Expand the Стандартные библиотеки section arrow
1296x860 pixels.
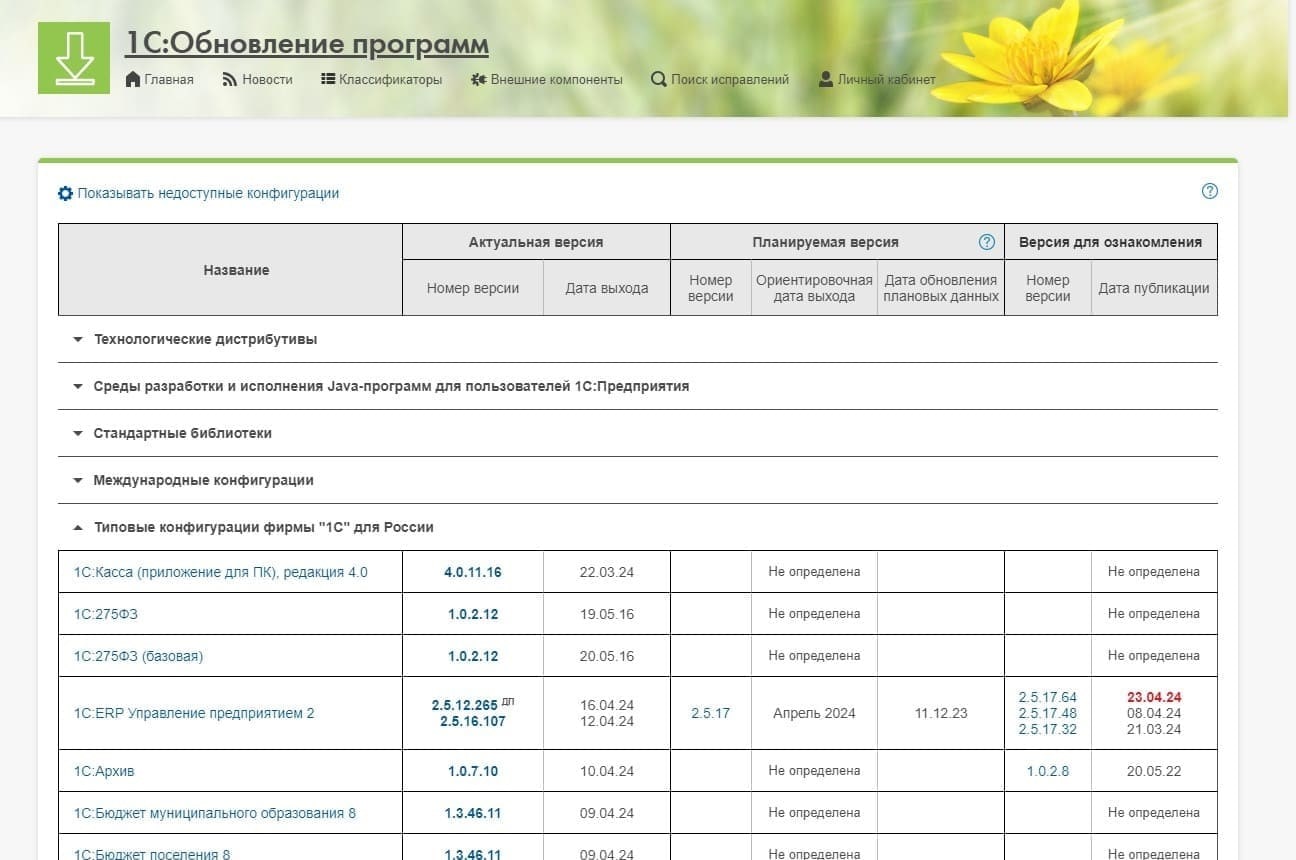point(78,433)
